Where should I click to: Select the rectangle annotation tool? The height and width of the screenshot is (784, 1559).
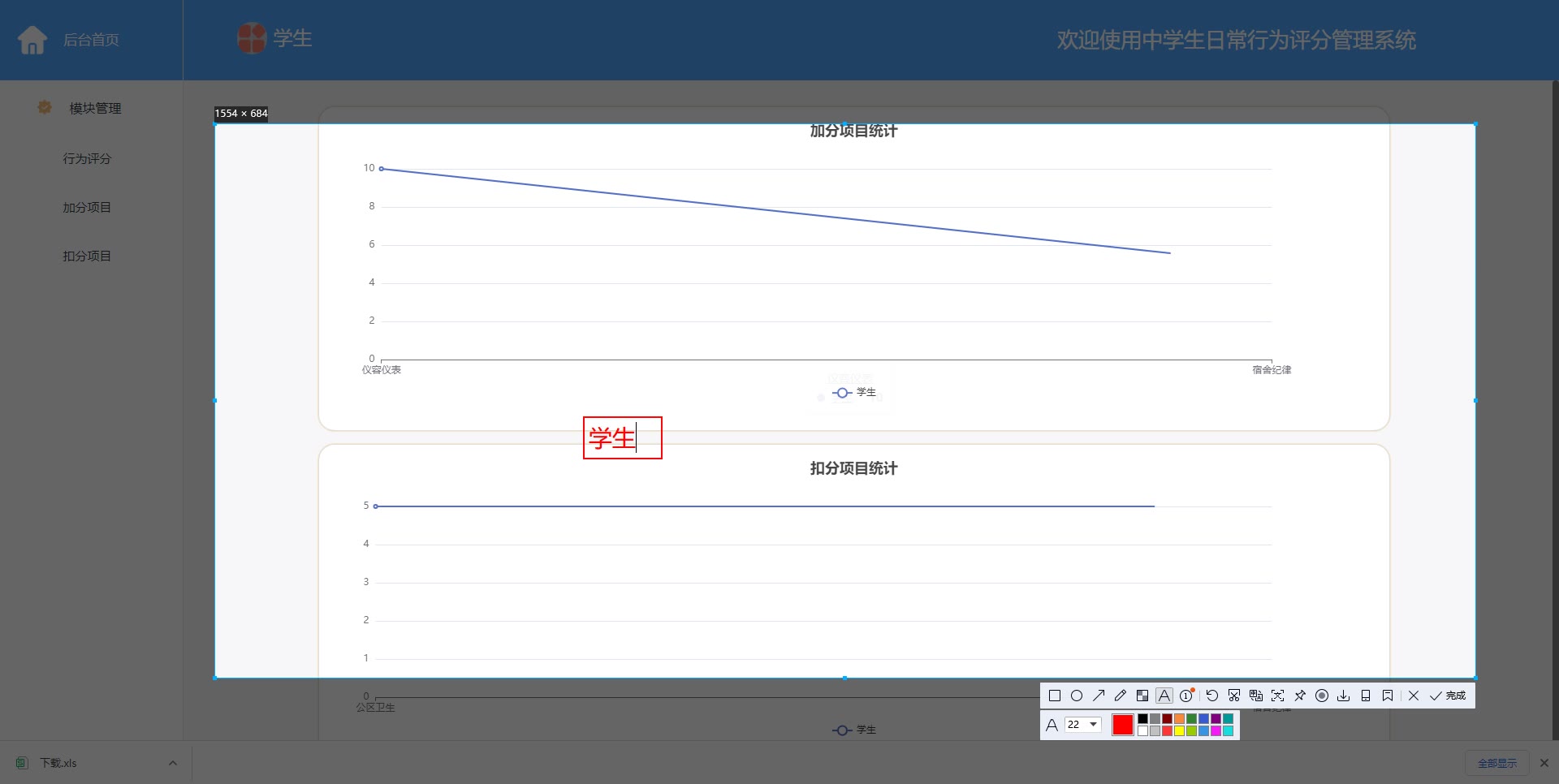(x=1055, y=696)
